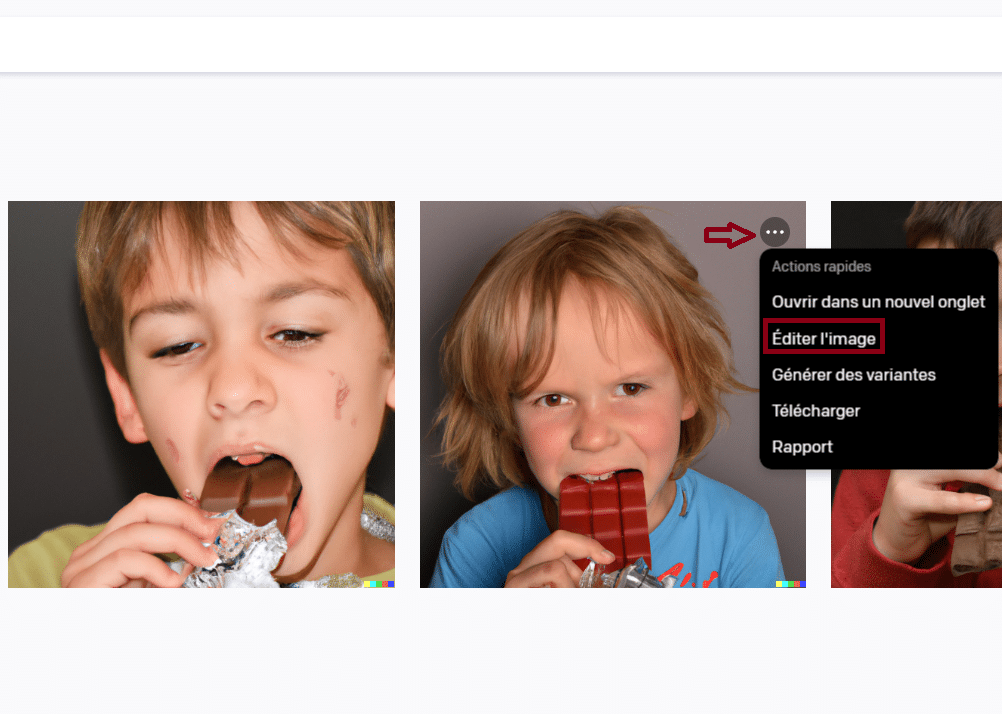Click the red arrow annotation beside the dots
The image size is (1002, 714).
pyautogui.click(x=729, y=235)
